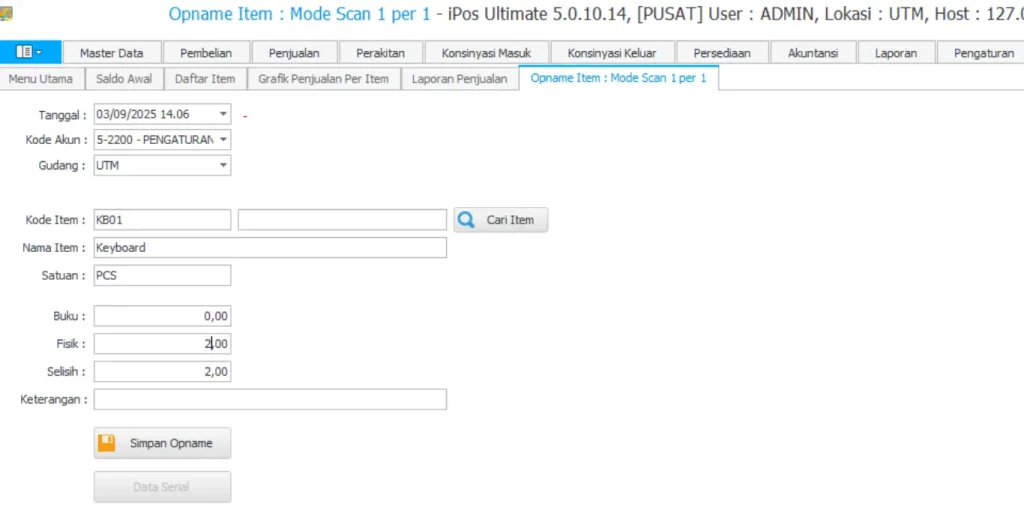Open the Laporan menu
This screenshot has height=513, width=1024.
coord(895,53)
